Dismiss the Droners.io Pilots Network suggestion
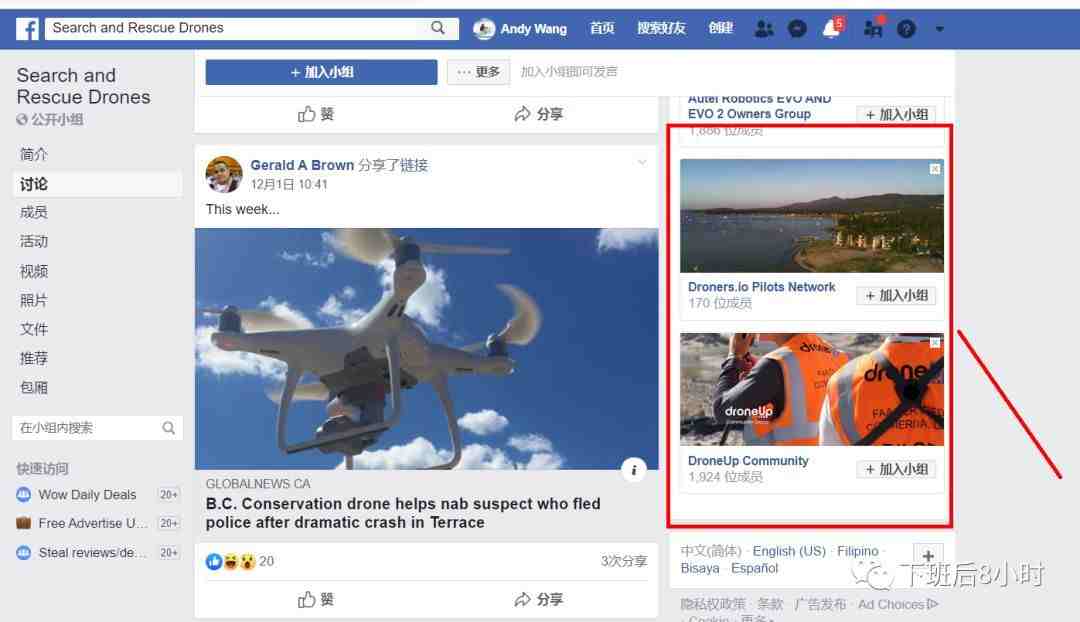The width and height of the screenshot is (1080, 622). coord(935,169)
